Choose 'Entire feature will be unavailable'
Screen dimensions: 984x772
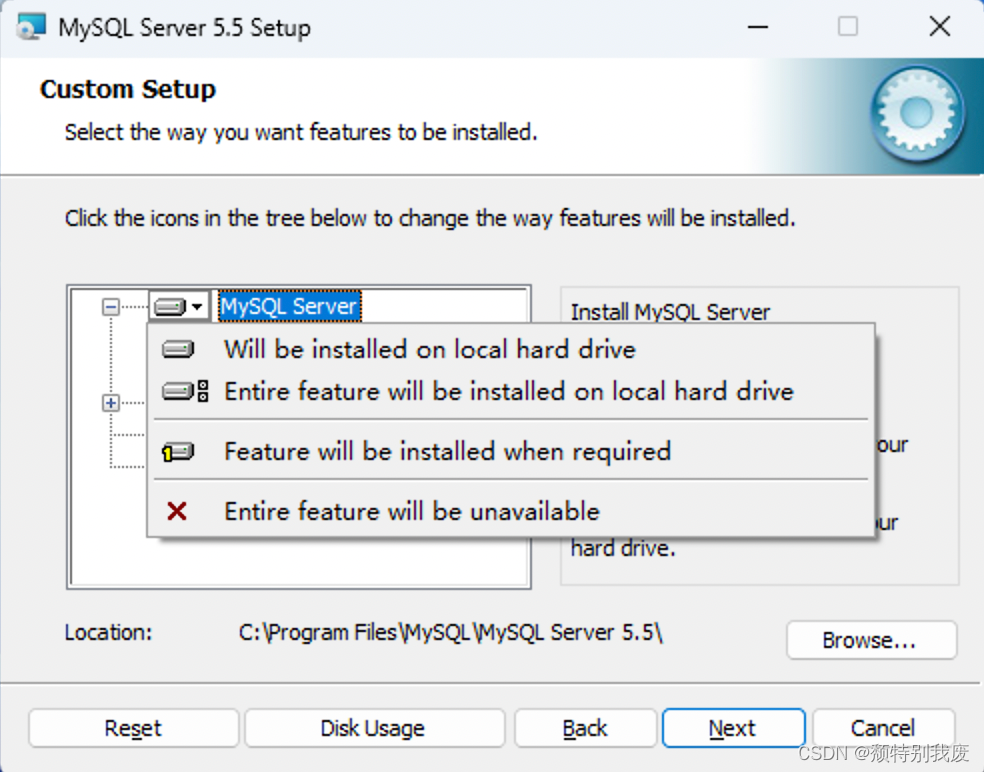click(410, 511)
